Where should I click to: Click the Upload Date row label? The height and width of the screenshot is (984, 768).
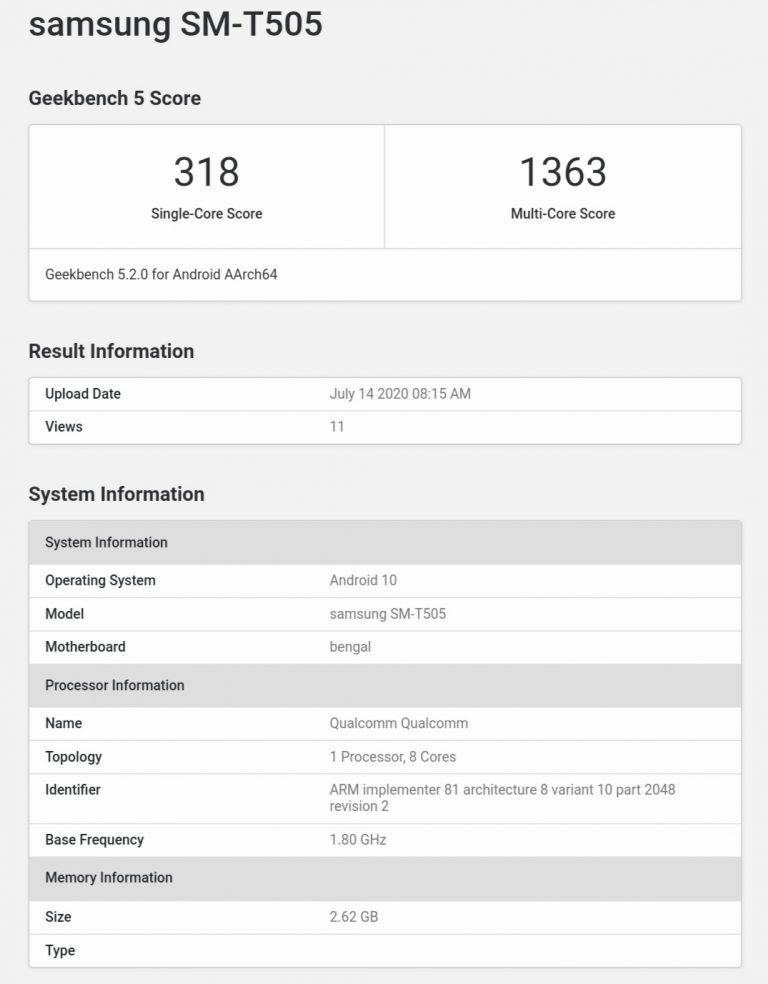(83, 394)
